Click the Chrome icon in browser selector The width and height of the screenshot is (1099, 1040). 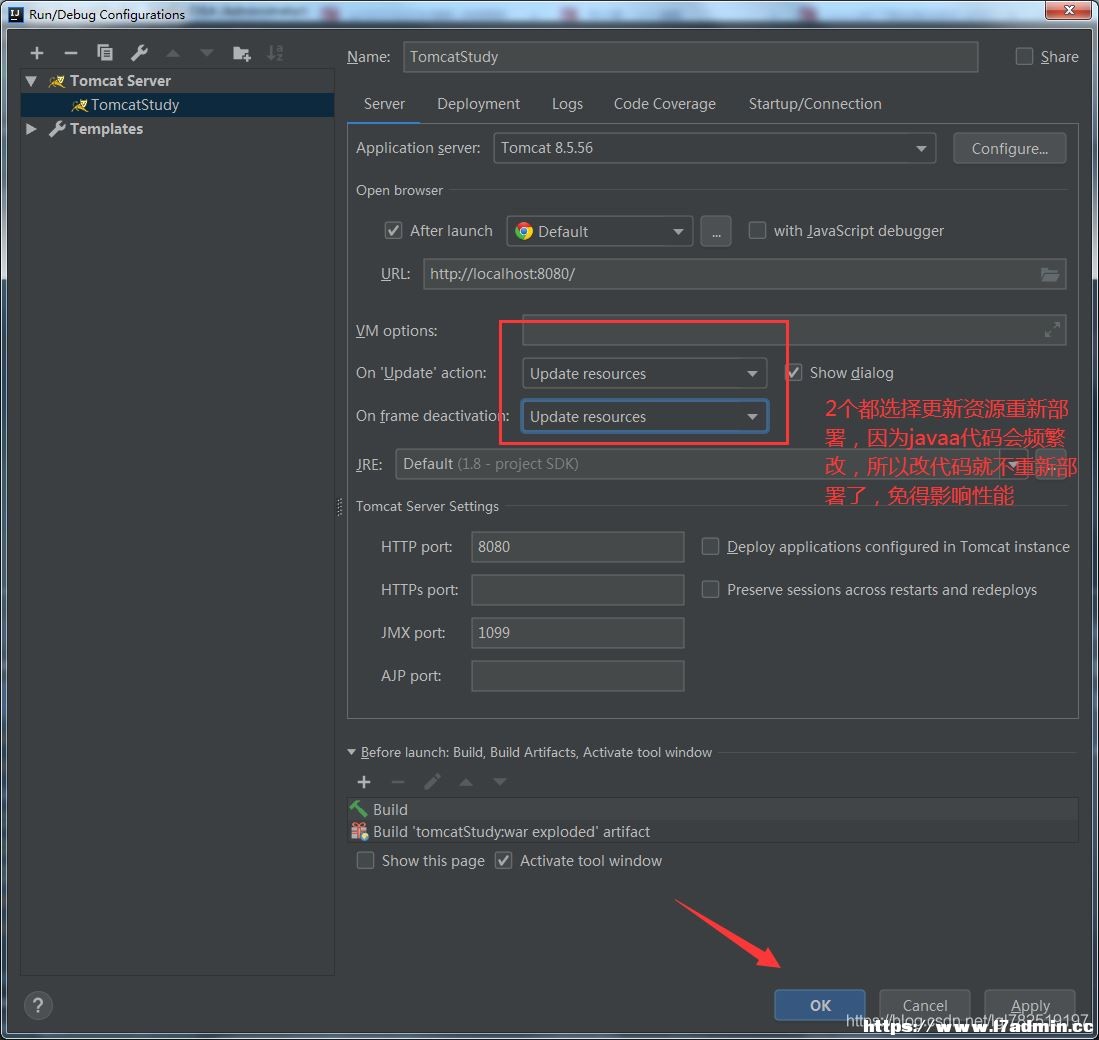pyautogui.click(x=524, y=231)
